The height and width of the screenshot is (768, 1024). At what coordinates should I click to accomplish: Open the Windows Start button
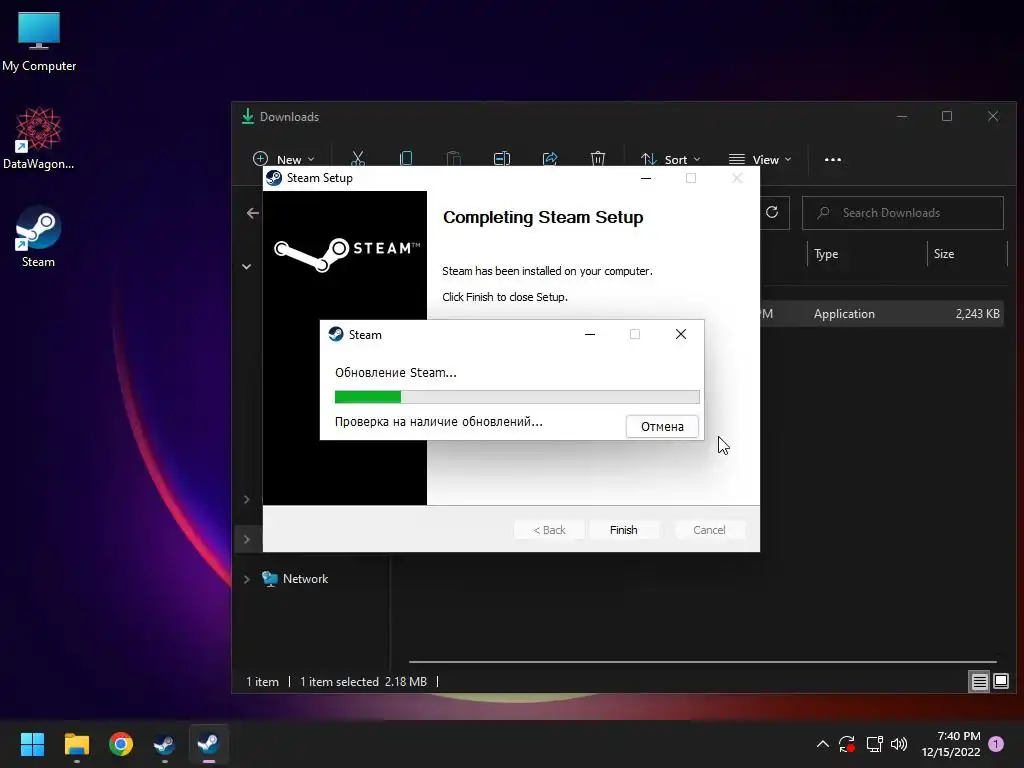click(32, 744)
